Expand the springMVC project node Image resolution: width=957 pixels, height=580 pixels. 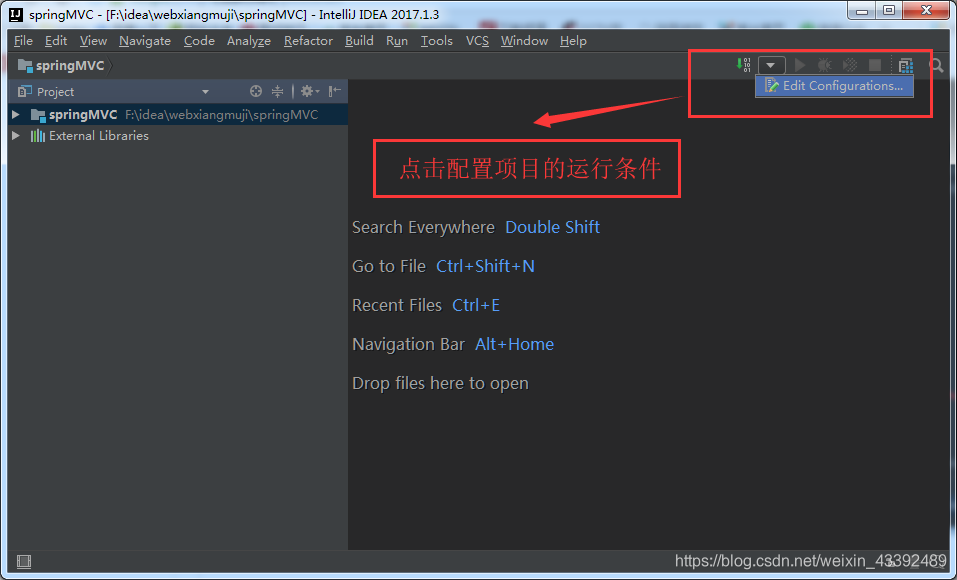[x=16, y=114]
